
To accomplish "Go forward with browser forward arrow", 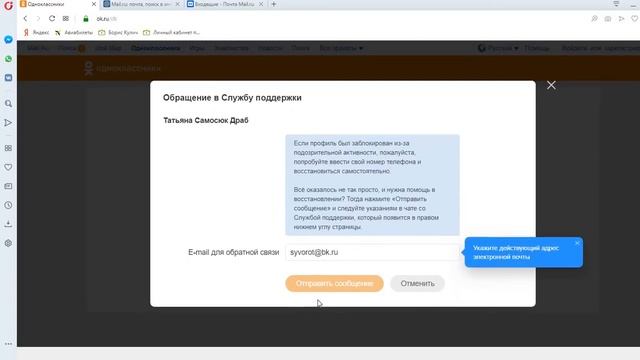I will pos(38,18).
